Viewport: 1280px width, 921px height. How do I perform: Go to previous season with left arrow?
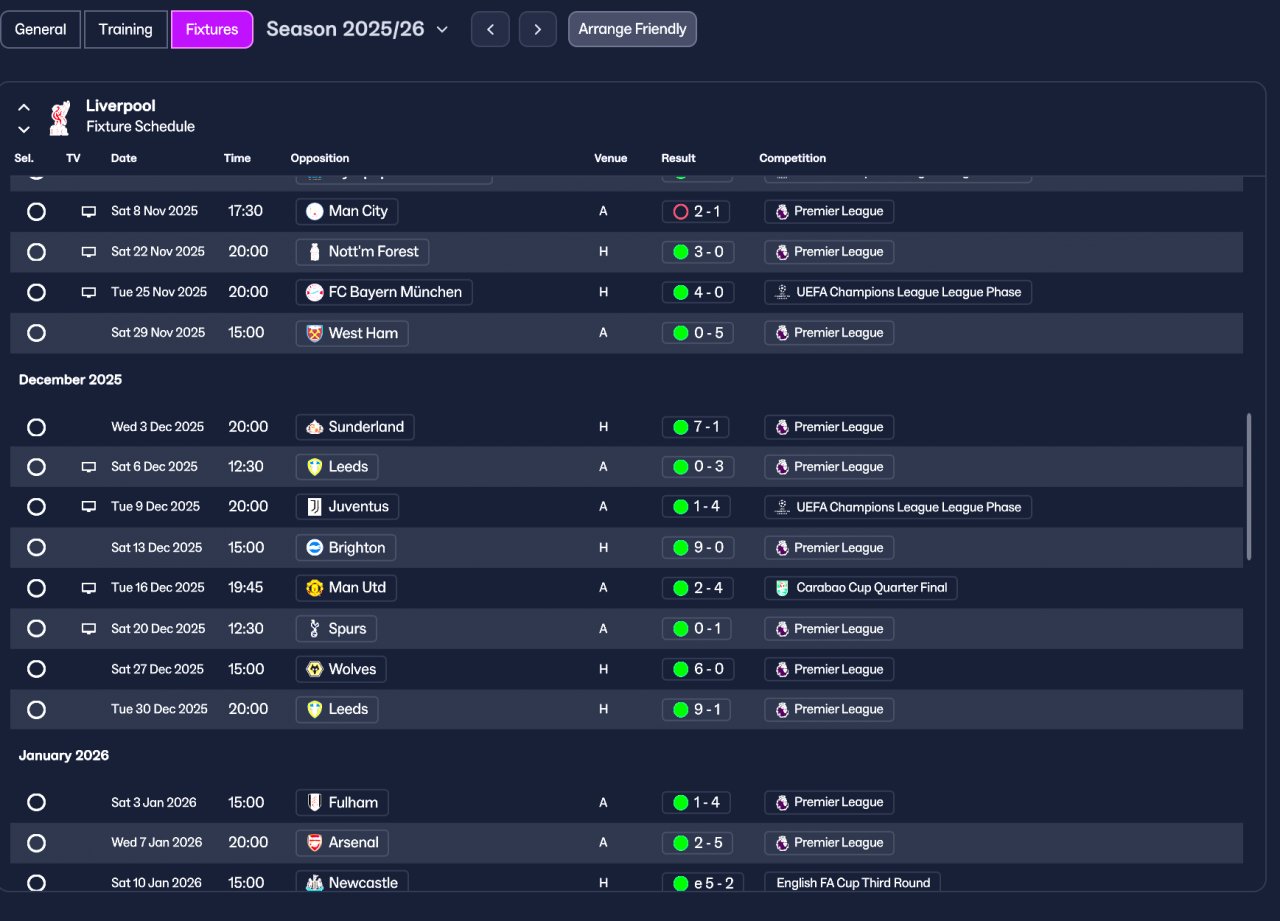tap(490, 29)
